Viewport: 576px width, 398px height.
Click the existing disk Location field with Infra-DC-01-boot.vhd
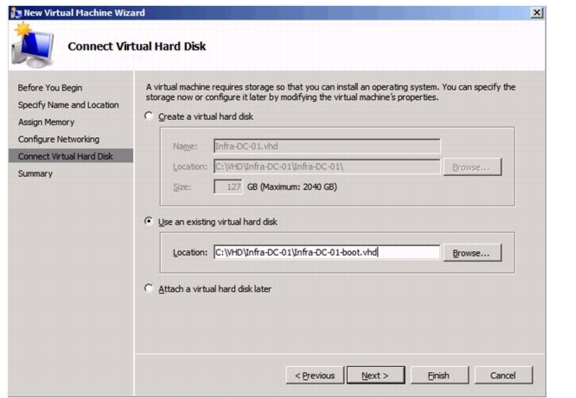tap(327, 252)
